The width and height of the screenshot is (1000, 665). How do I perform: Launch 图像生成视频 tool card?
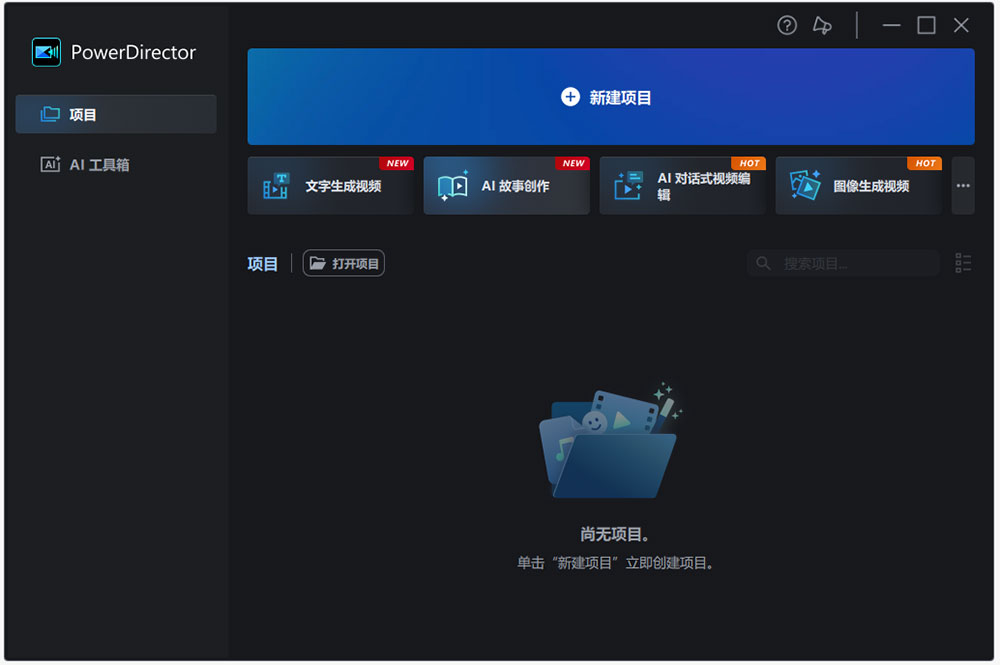[x=858, y=186]
